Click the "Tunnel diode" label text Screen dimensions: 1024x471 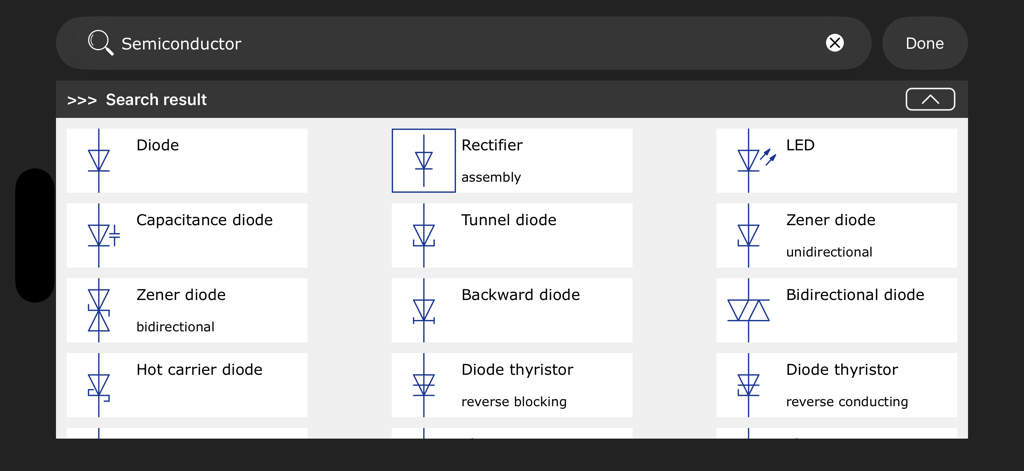[x=508, y=220]
